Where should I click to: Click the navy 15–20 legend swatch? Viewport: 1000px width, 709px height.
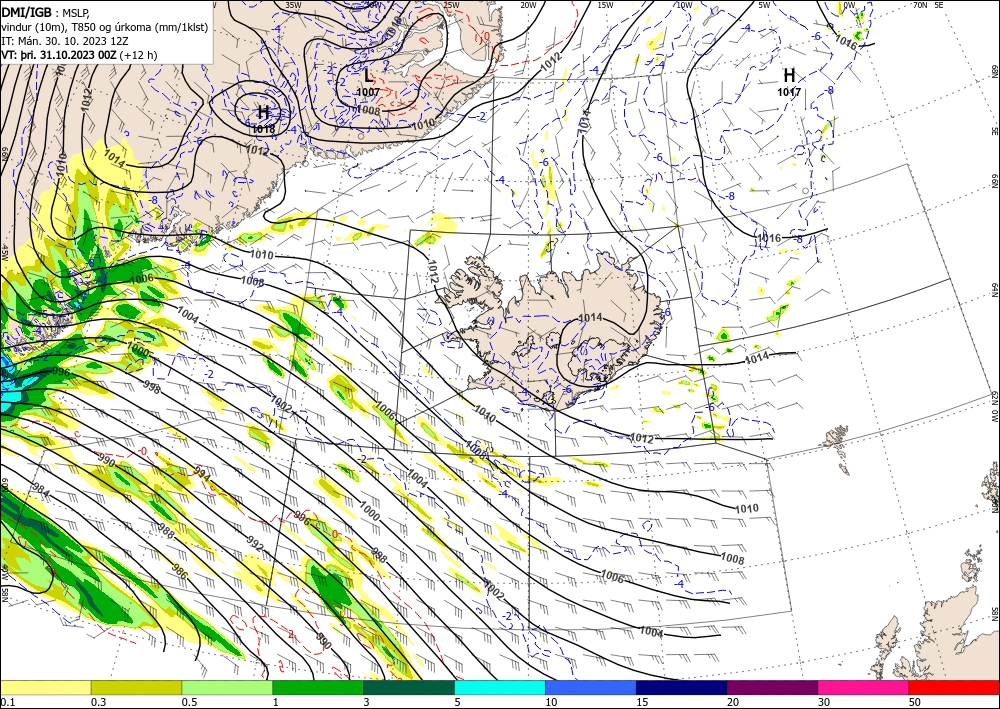(x=682, y=687)
